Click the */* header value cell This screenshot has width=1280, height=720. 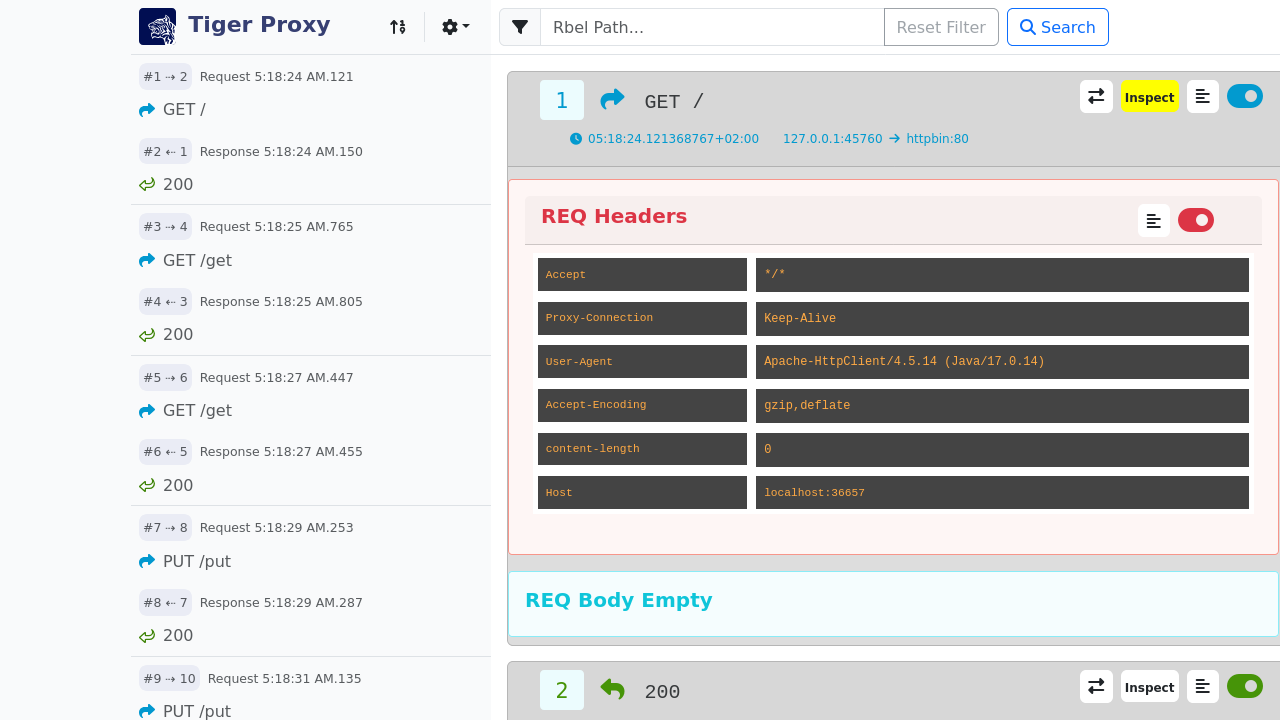point(1002,275)
